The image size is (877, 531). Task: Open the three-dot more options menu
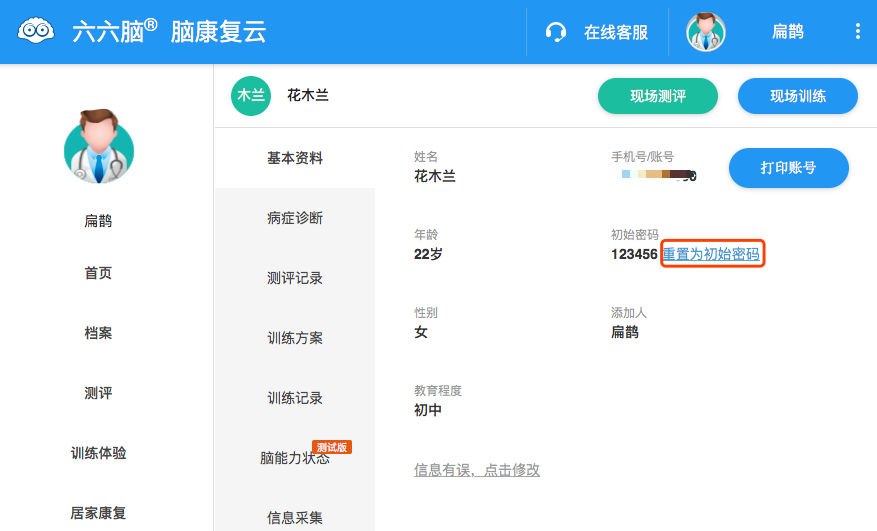point(857,32)
